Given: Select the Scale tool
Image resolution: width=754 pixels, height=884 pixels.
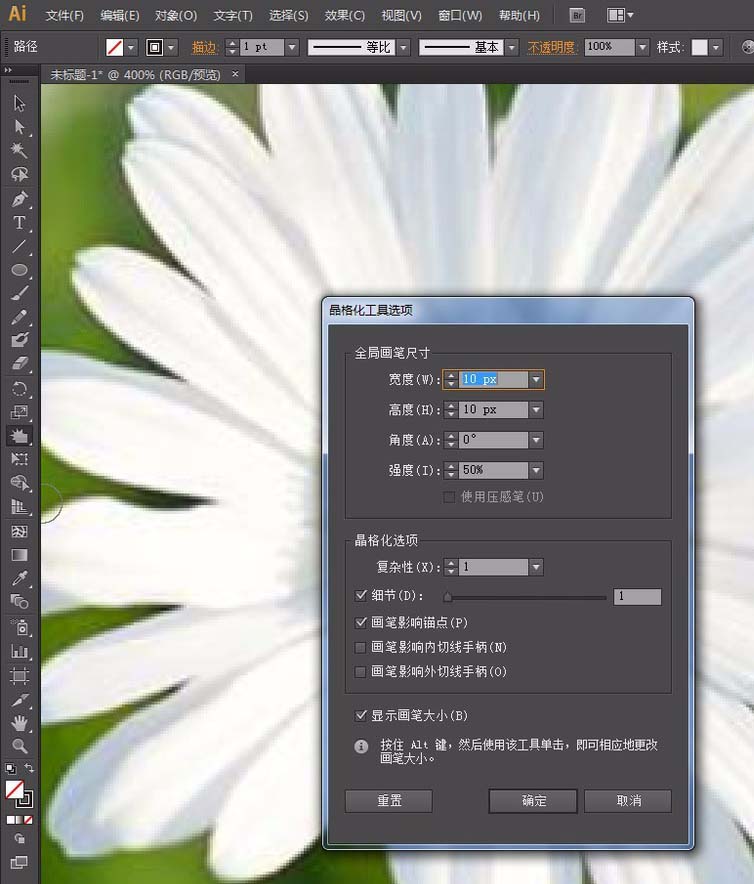Looking at the screenshot, I should coord(19,412).
